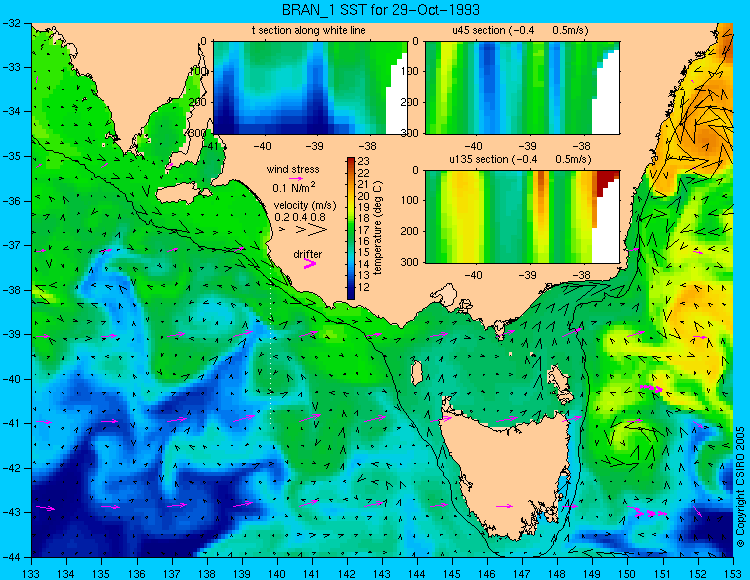Click the 15 value on color bar

click(364, 252)
